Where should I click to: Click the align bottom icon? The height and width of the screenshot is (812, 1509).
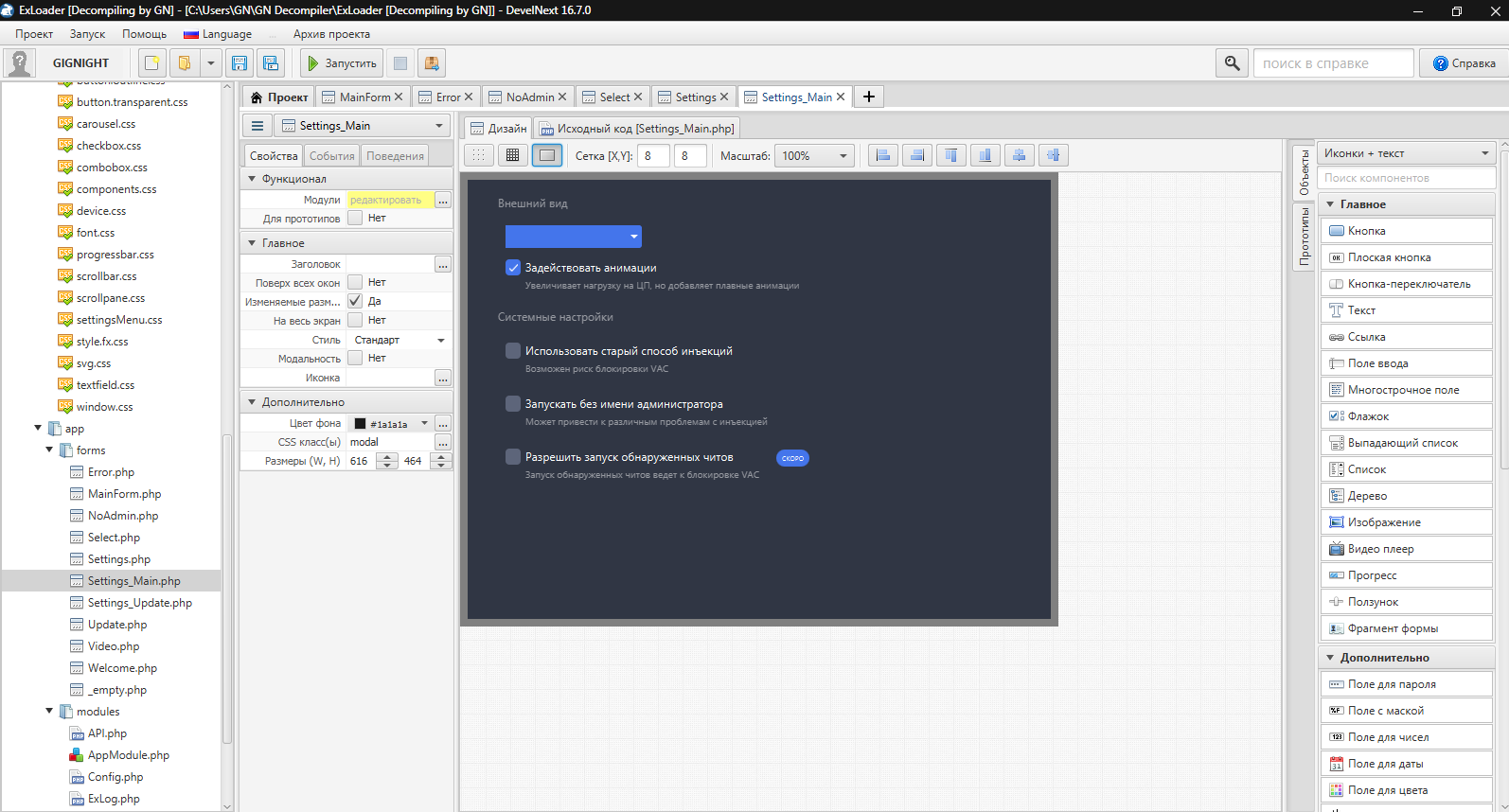985,155
